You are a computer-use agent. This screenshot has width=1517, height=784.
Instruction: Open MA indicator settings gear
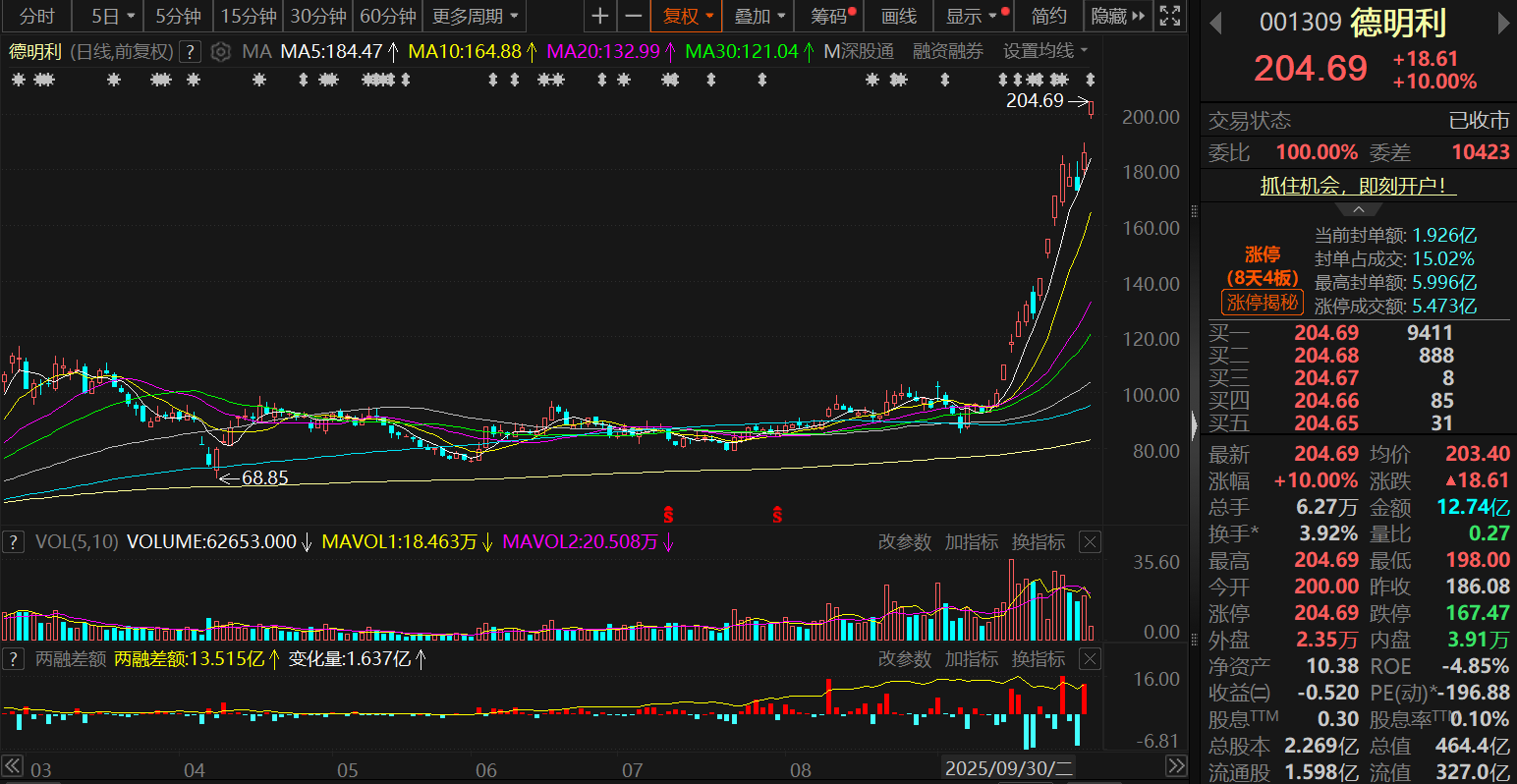(221, 52)
